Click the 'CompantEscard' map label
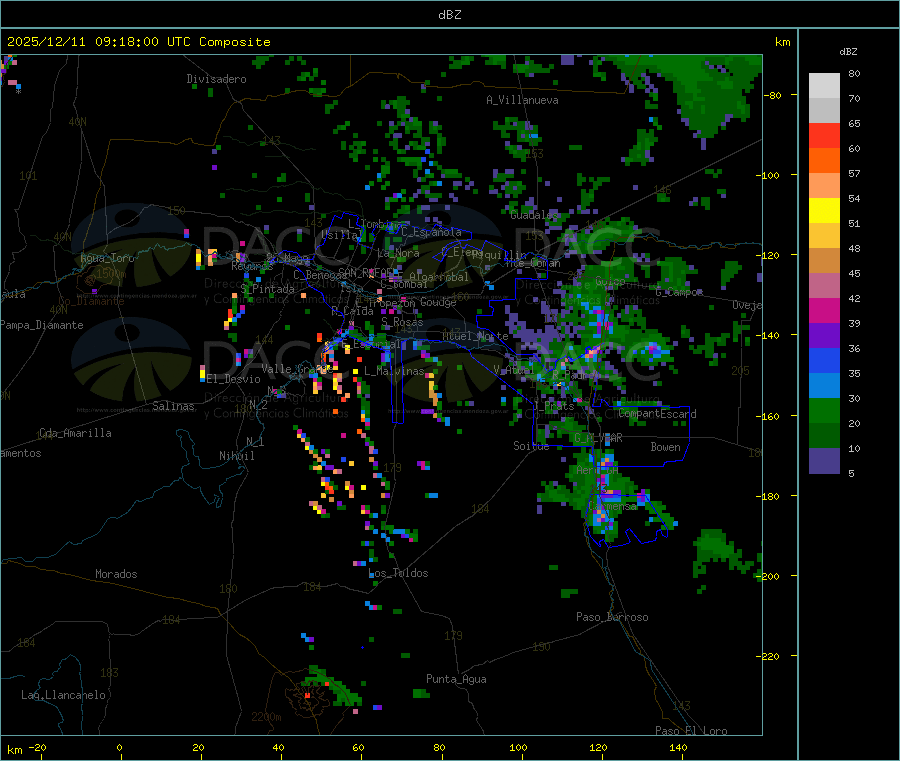The width and height of the screenshot is (900, 761). point(658,413)
